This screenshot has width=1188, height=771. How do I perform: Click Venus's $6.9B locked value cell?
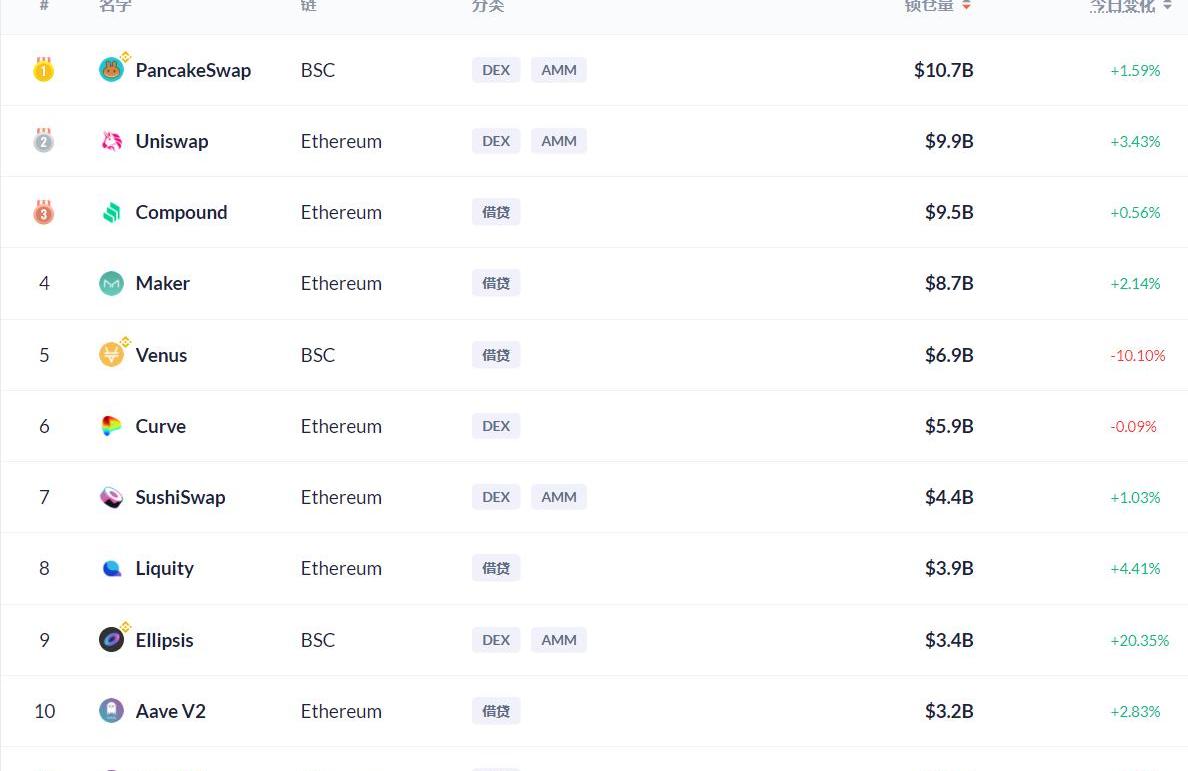[949, 355]
